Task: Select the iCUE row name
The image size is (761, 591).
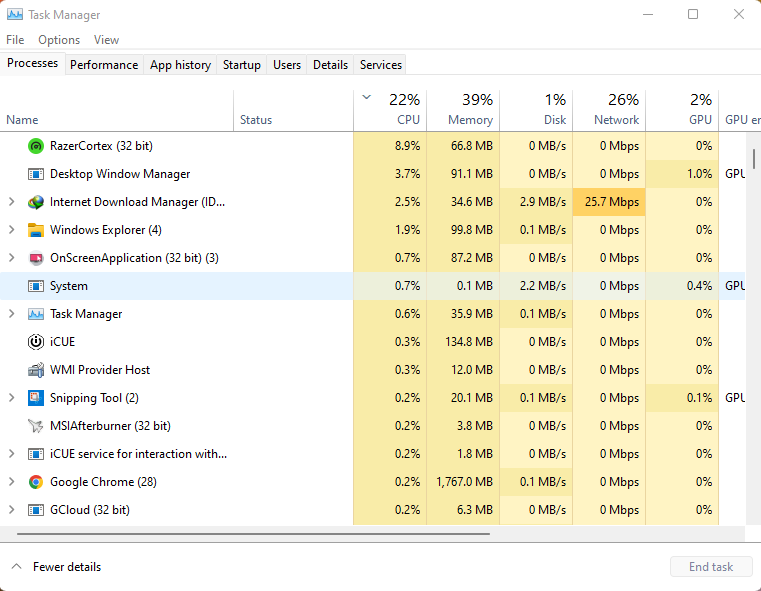Action: [x=62, y=342]
